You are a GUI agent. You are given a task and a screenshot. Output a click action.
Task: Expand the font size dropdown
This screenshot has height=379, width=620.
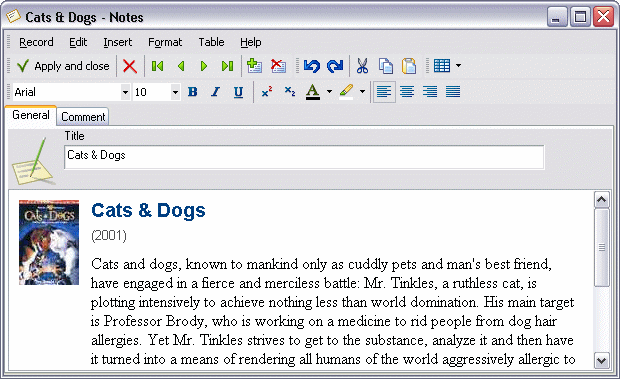coord(175,92)
